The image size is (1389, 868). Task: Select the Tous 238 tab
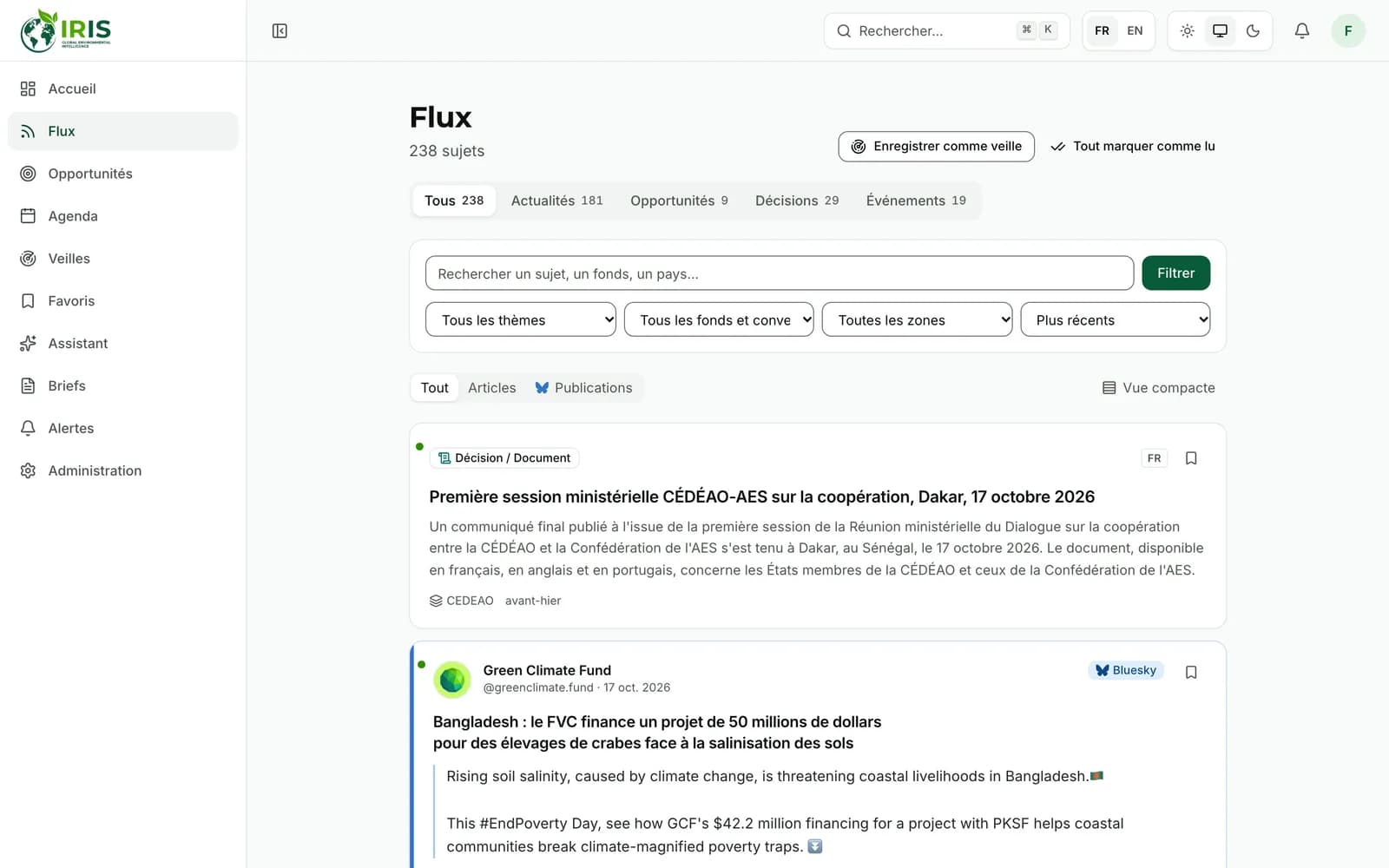tap(454, 201)
